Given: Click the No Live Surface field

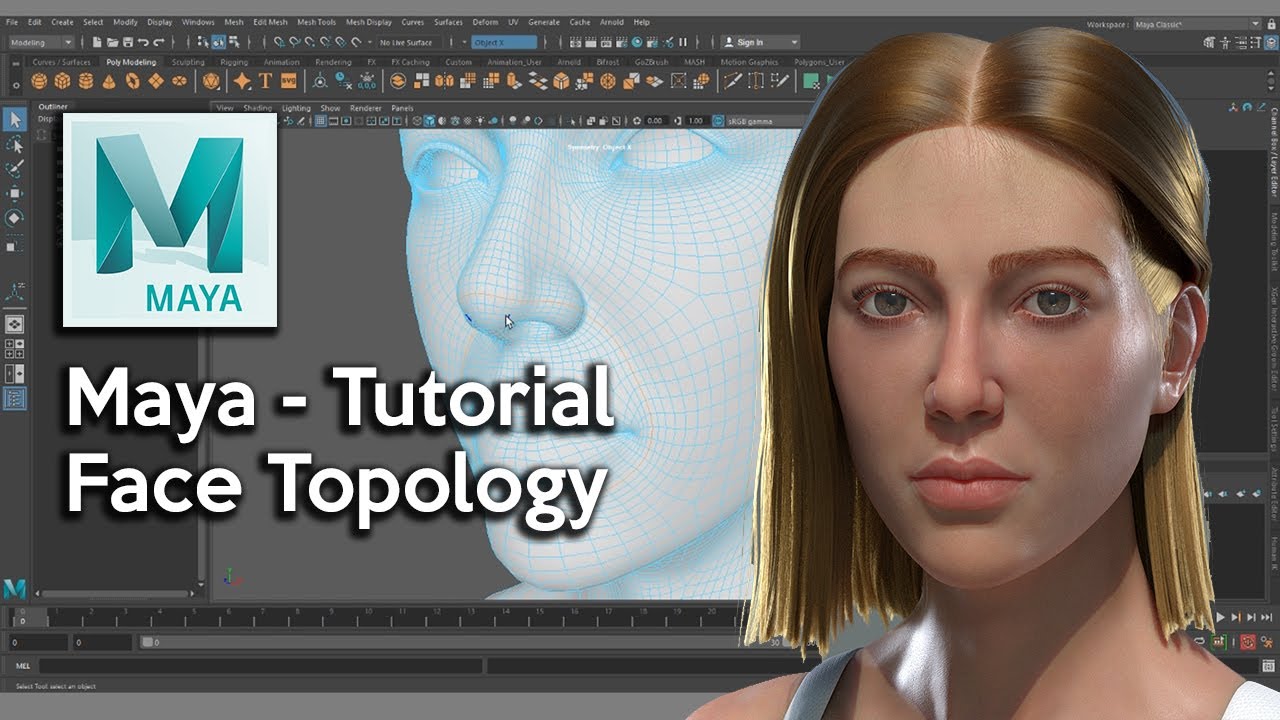Looking at the screenshot, I should 409,42.
